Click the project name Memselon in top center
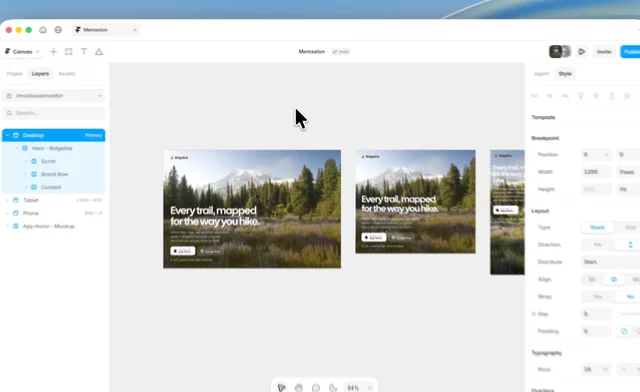The image size is (640, 392). click(311, 51)
